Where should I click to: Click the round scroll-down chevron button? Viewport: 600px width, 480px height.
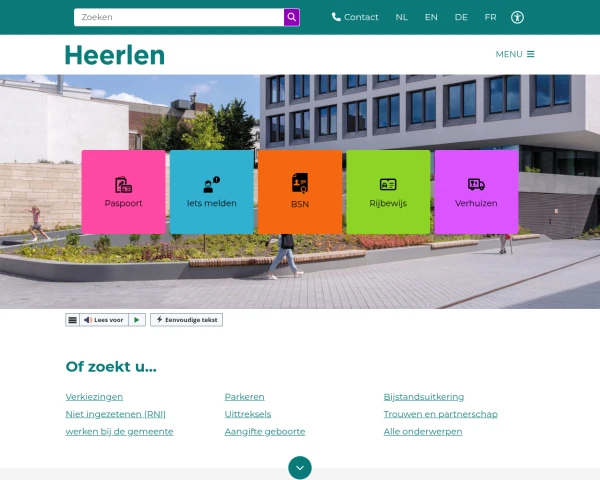click(300, 468)
